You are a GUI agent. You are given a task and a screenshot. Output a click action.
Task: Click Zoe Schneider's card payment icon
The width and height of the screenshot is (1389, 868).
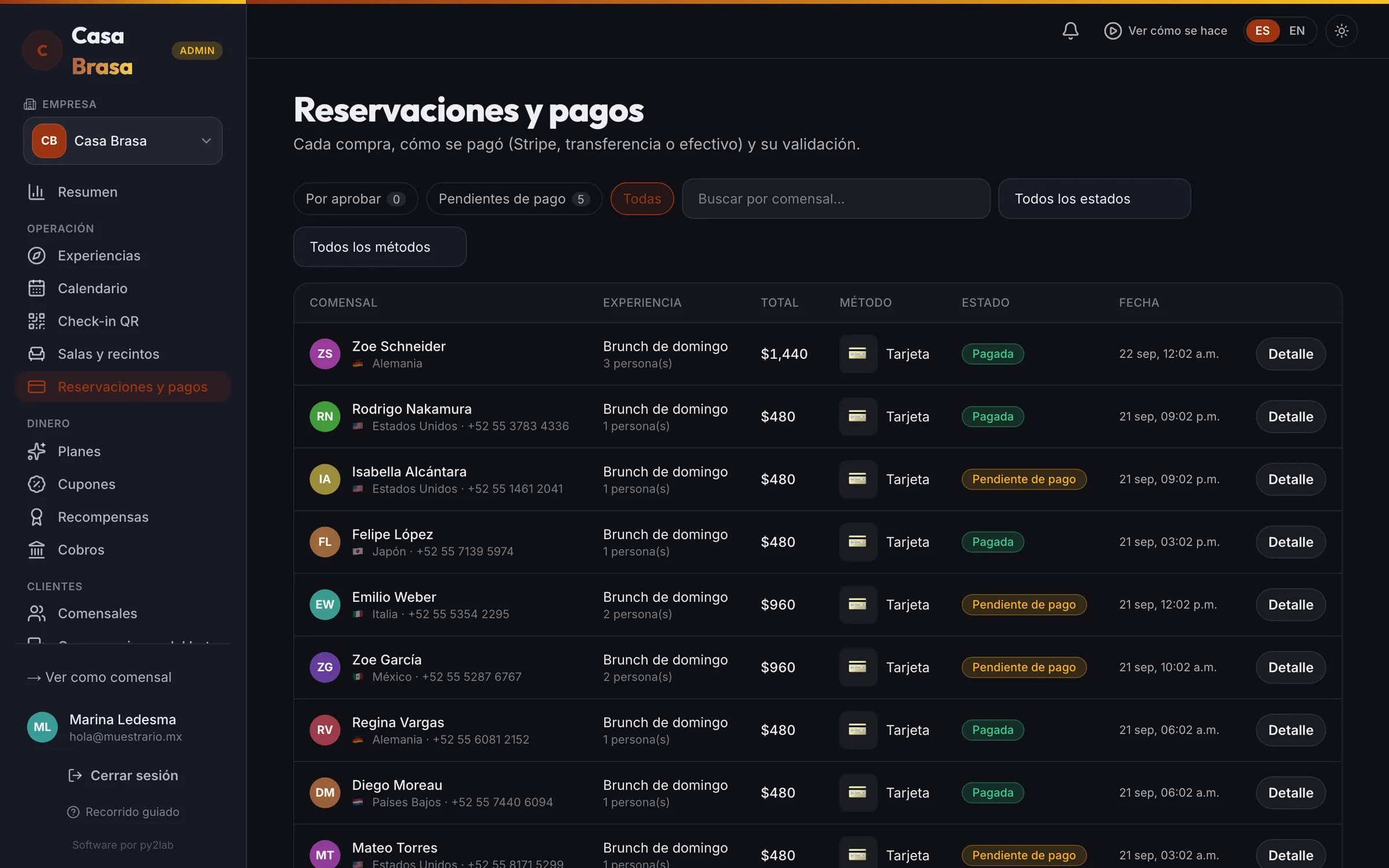pos(858,354)
